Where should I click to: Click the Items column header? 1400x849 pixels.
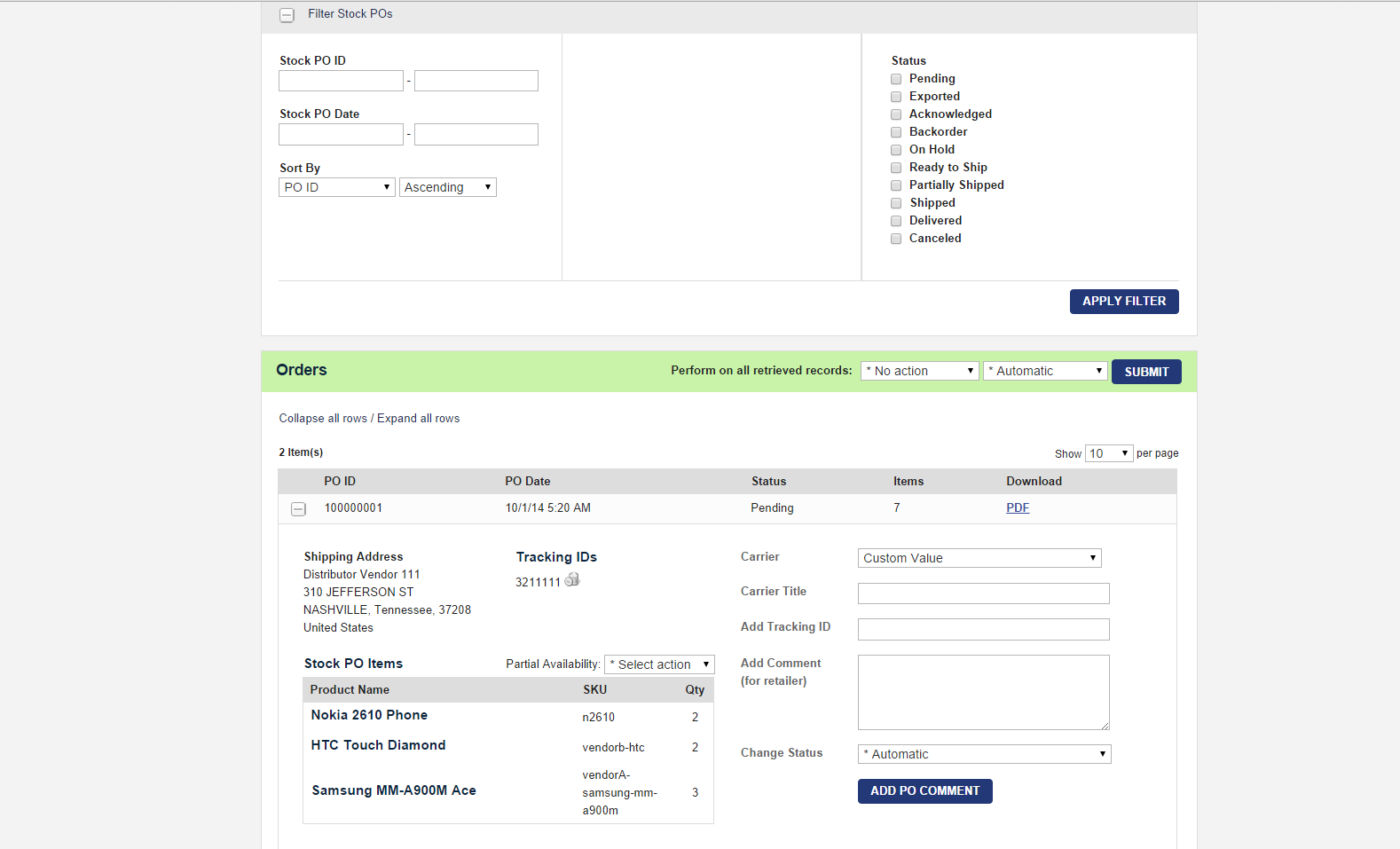click(908, 482)
